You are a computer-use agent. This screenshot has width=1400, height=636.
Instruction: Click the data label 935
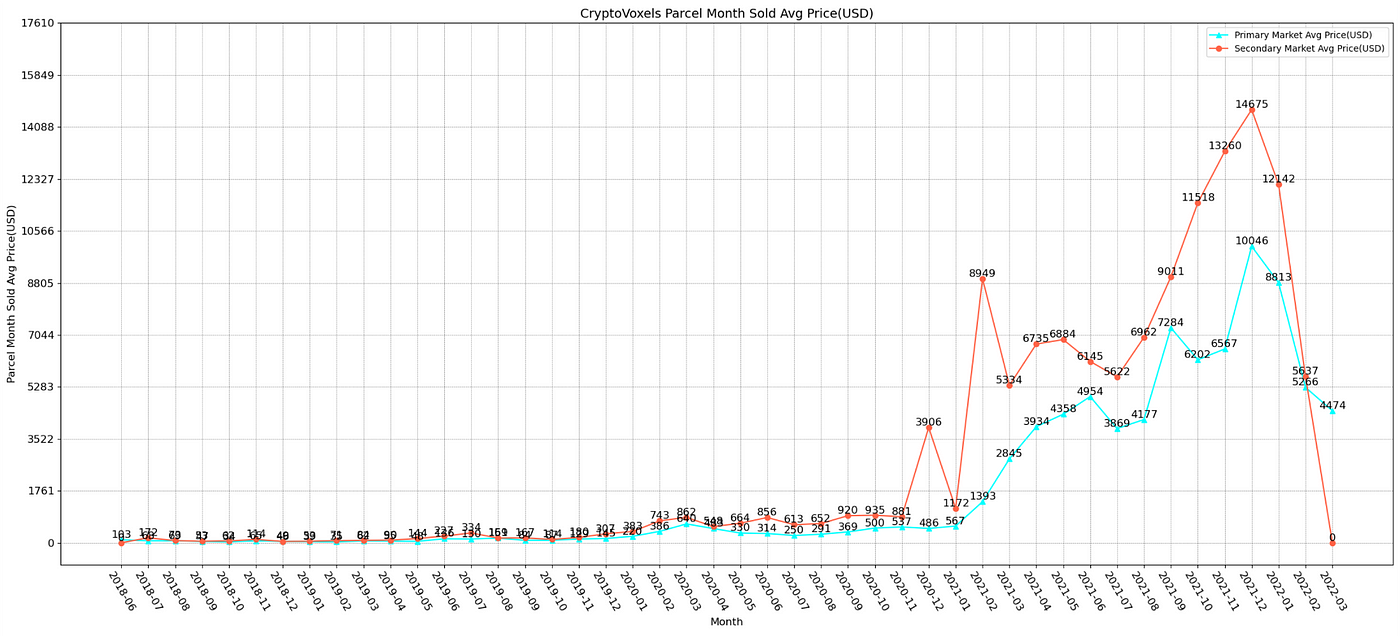point(875,510)
